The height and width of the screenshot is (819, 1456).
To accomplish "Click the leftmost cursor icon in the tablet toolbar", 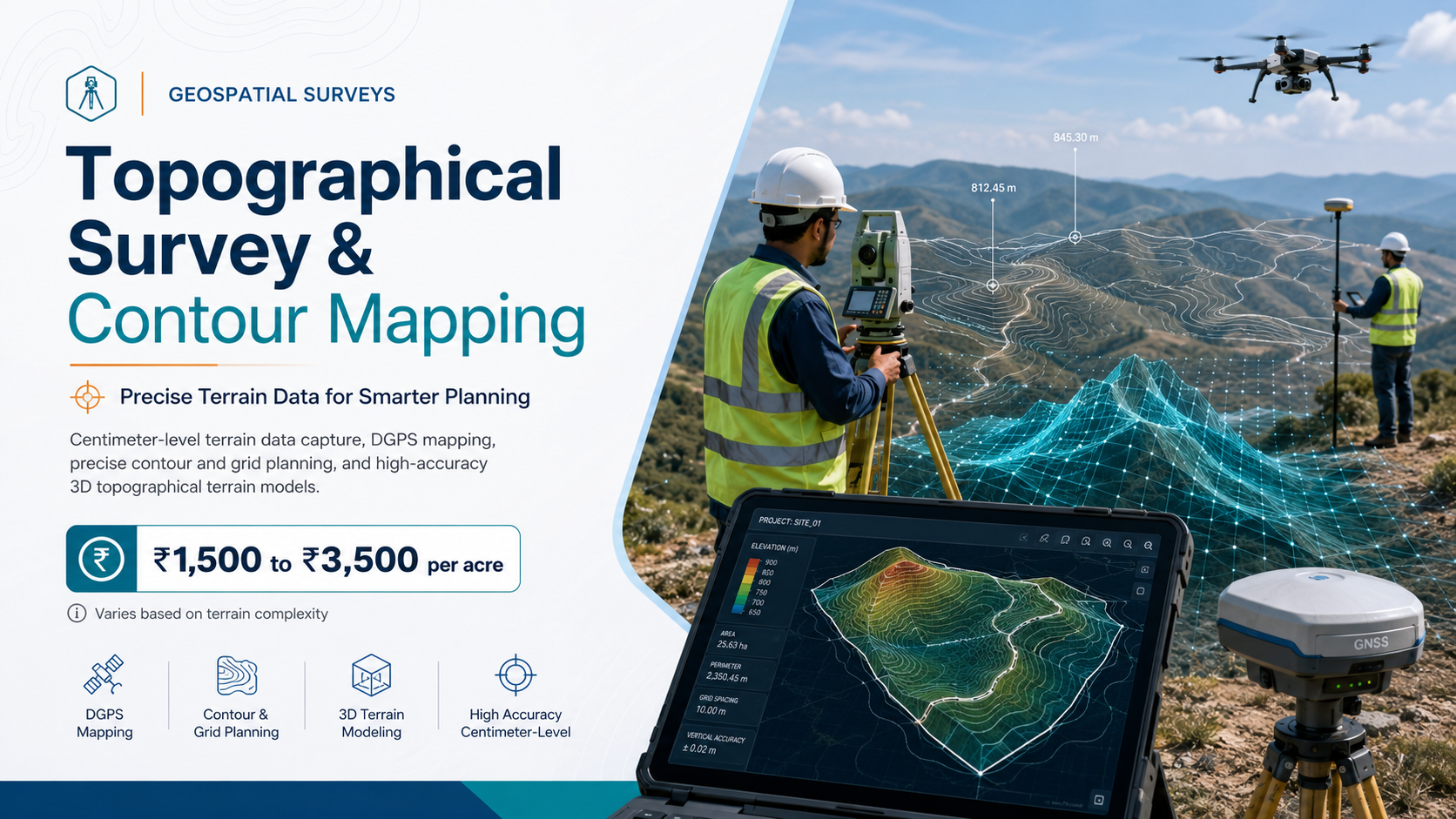I will 1023,538.
